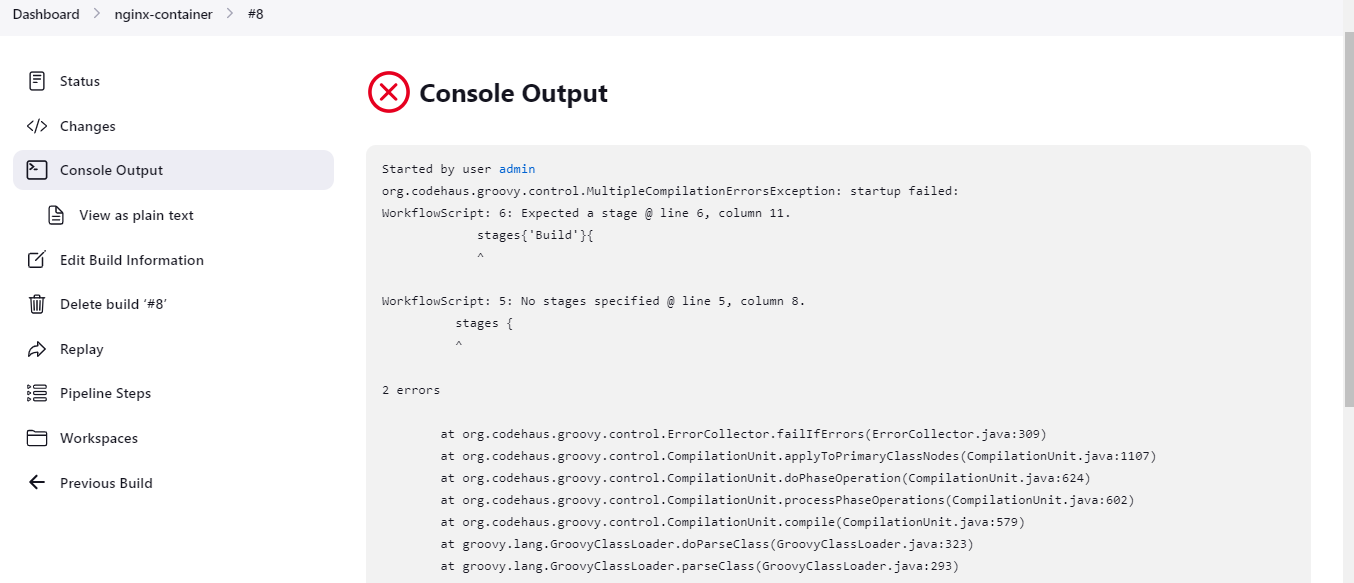Click the View as plain text file icon
The width and height of the screenshot is (1354, 583).
click(x=57, y=215)
